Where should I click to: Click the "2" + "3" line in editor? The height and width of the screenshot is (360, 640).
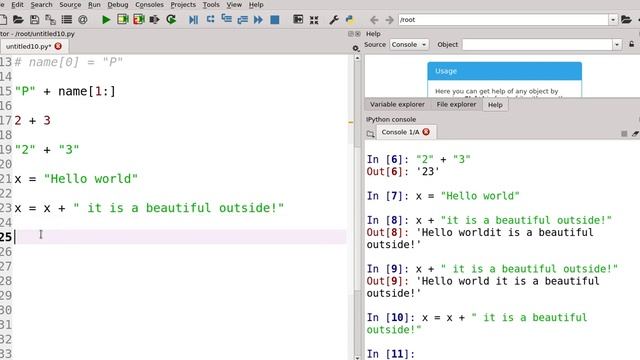point(47,149)
